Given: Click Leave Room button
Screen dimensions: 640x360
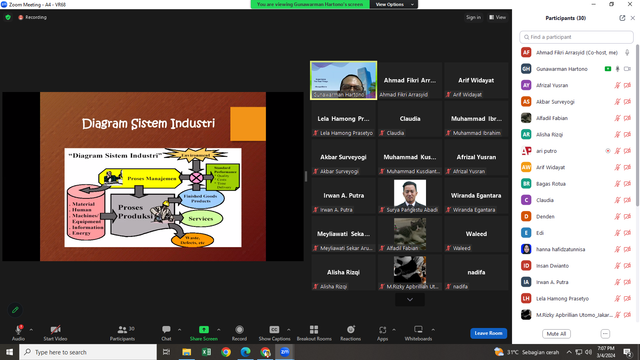Looking at the screenshot, I should pyautogui.click(x=489, y=333).
